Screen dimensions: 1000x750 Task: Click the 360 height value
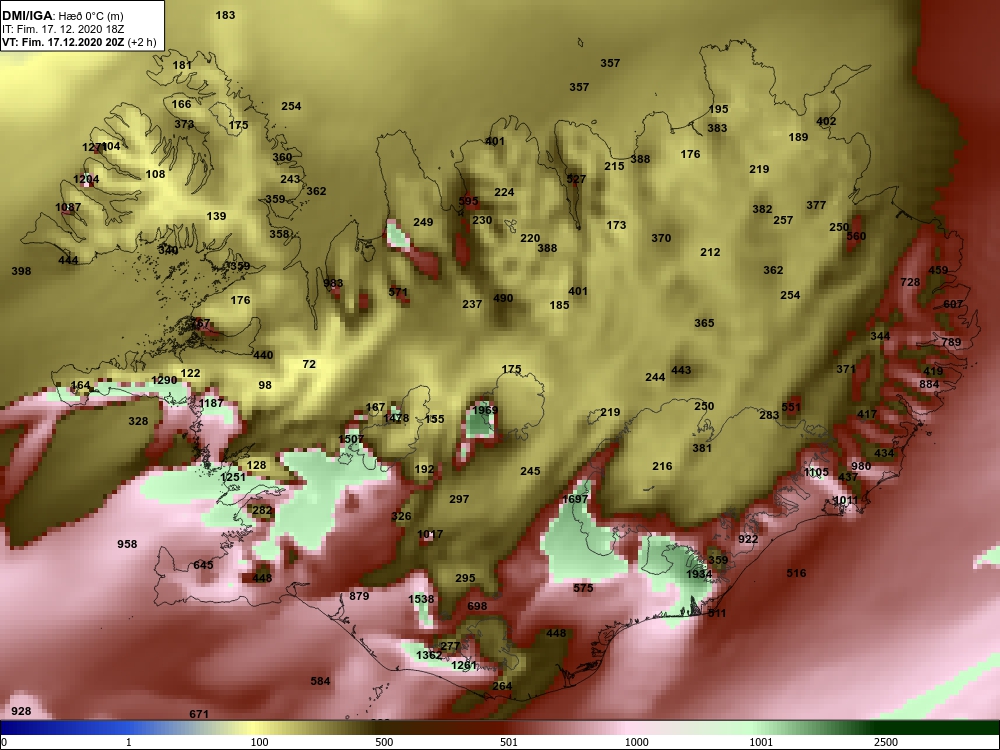pos(283,157)
